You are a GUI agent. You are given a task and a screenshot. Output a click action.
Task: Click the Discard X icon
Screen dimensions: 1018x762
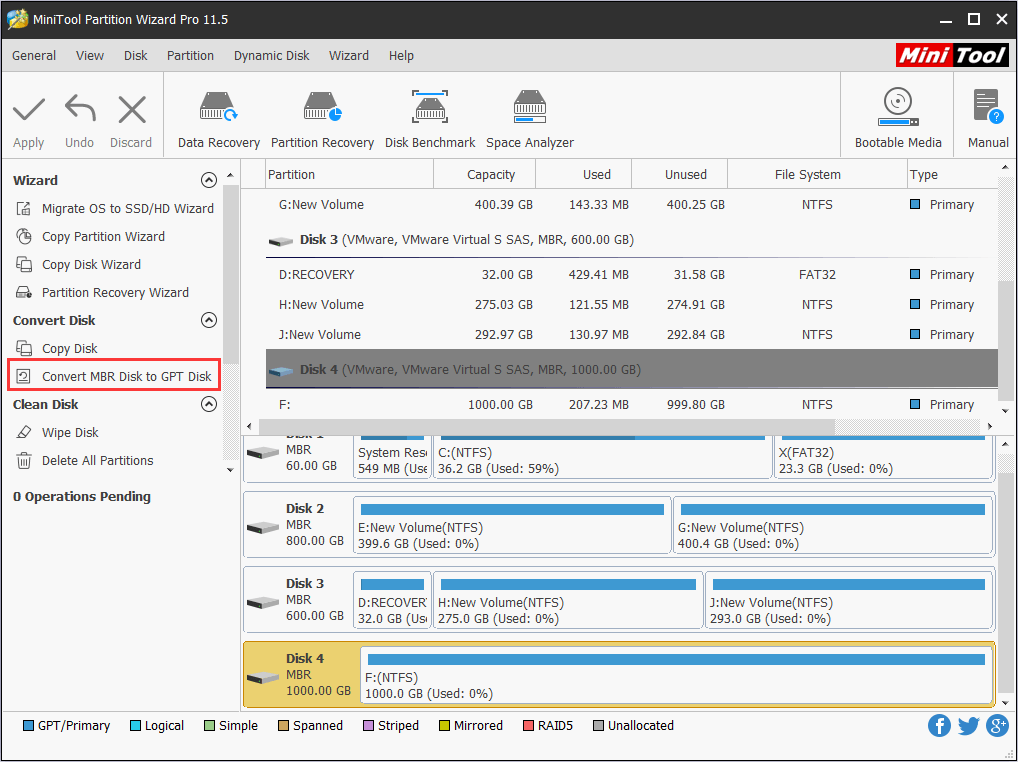click(132, 110)
